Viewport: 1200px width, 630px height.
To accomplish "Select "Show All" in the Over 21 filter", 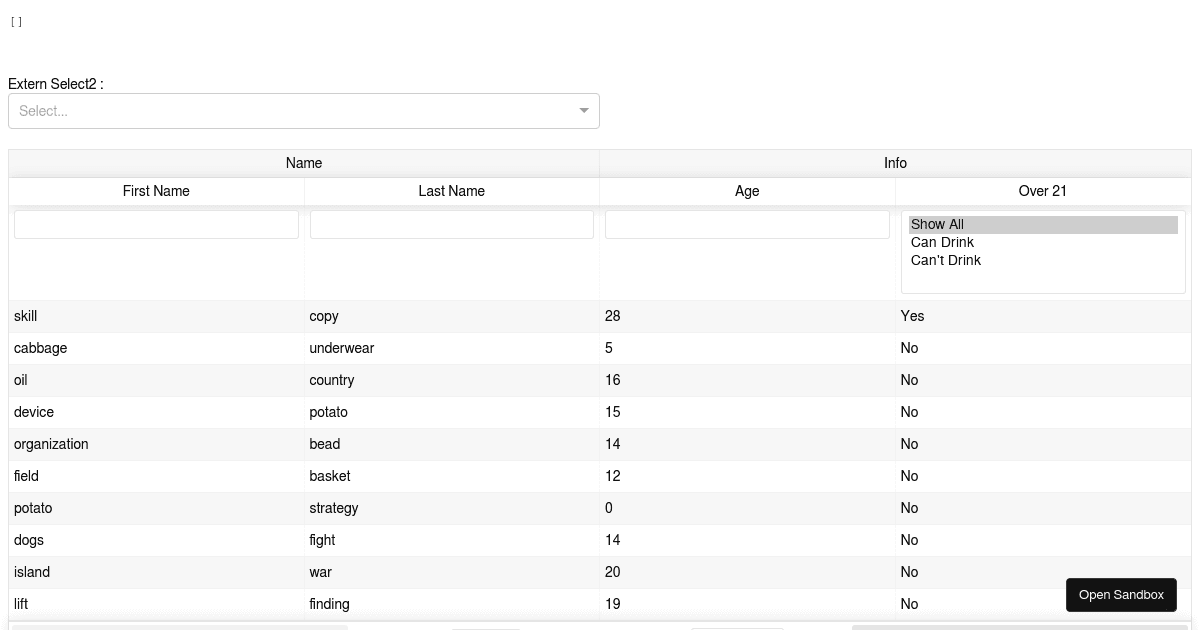I will tap(937, 224).
